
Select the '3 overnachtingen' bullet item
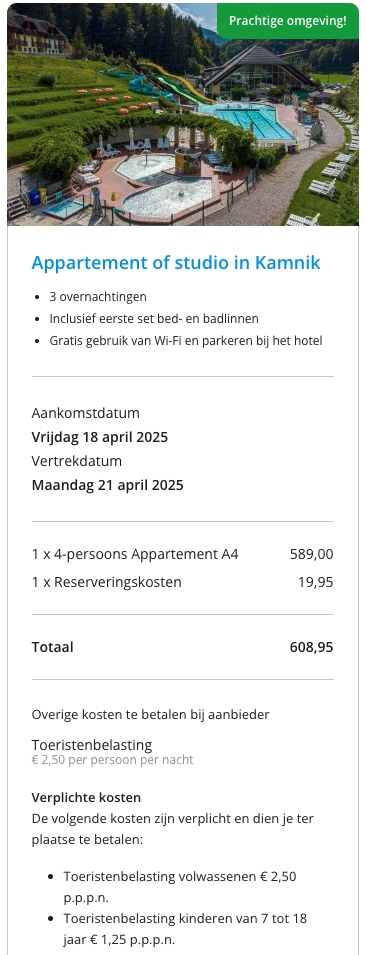[x=98, y=297]
